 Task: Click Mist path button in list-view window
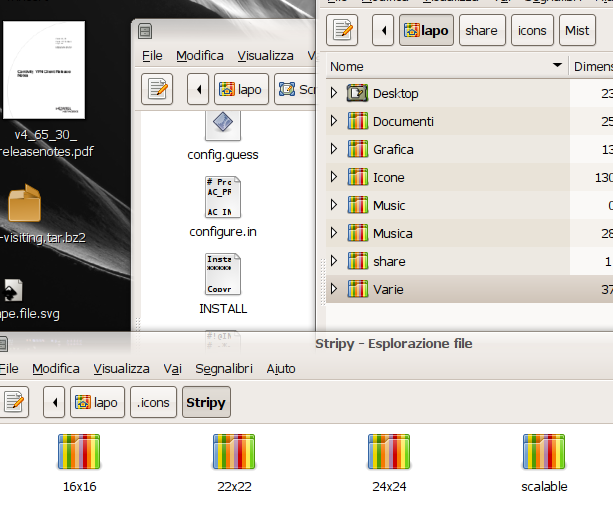(x=577, y=30)
